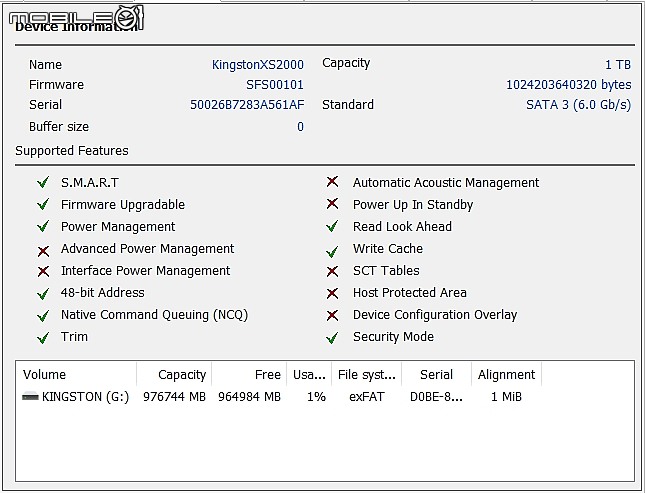This screenshot has height=493, width=645.
Task: Click the Trim checkmark icon
Action: (x=43, y=338)
